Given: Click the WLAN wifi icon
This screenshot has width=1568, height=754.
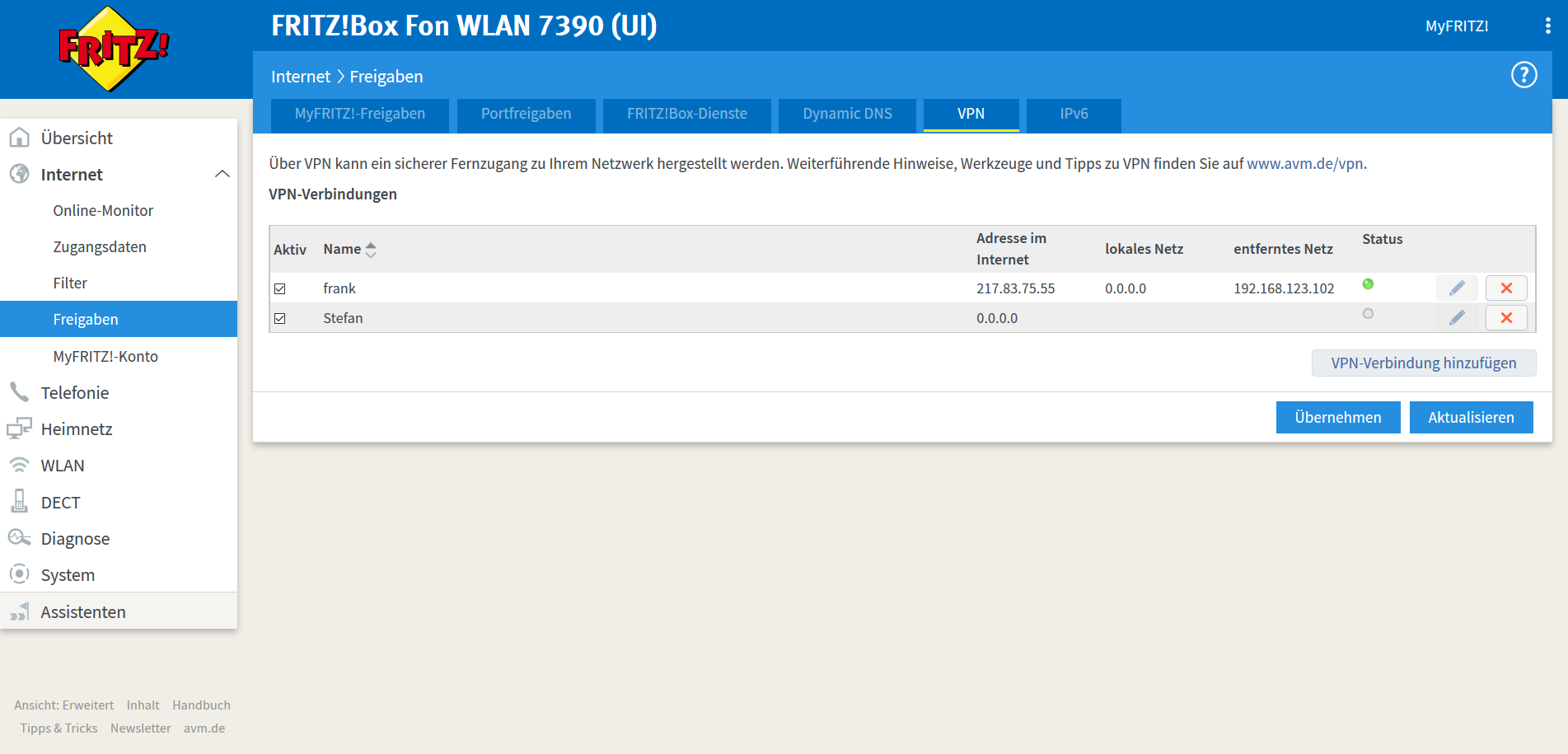Looking at the screenshot, I should (x=19, y=465).
